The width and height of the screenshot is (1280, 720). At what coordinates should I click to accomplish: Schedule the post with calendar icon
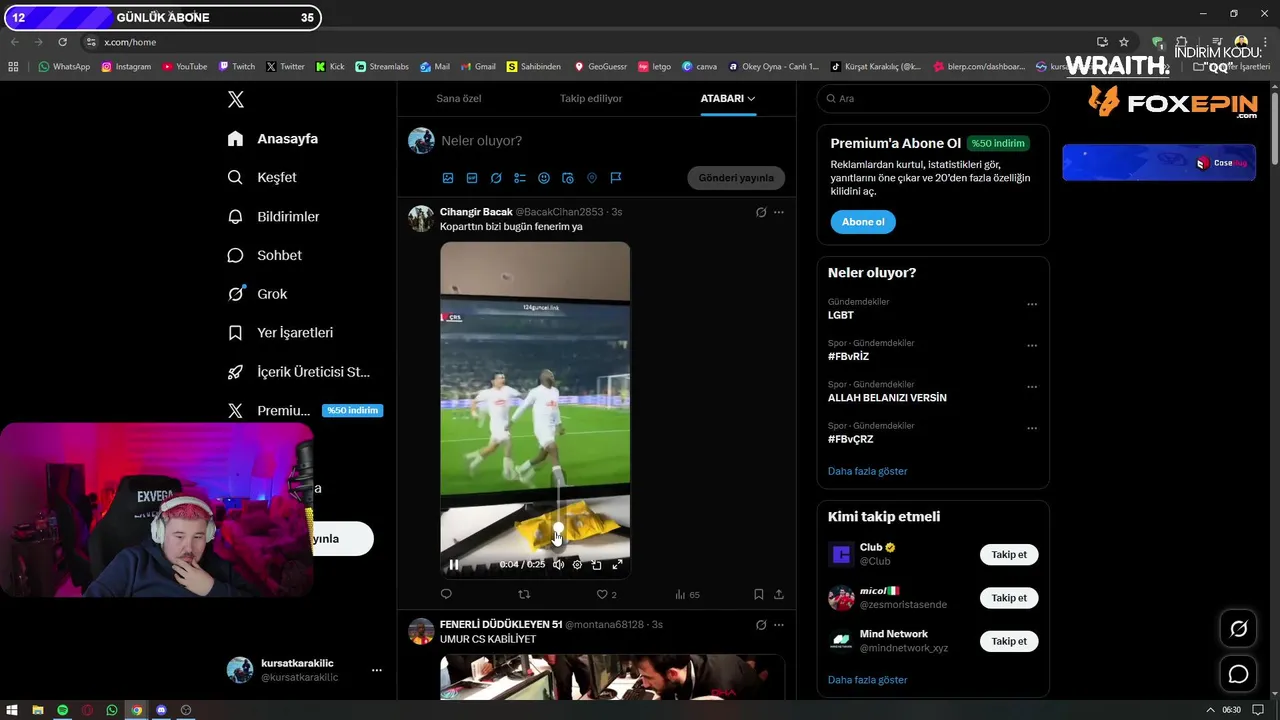(x=568, y=178)
